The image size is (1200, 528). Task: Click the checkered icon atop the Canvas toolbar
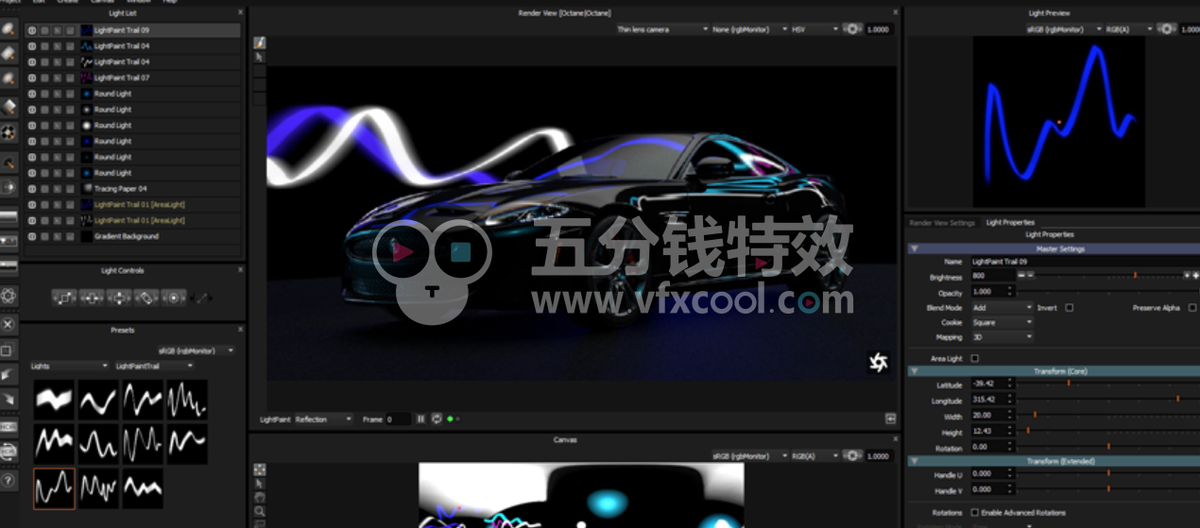click(x=260, y=468)
